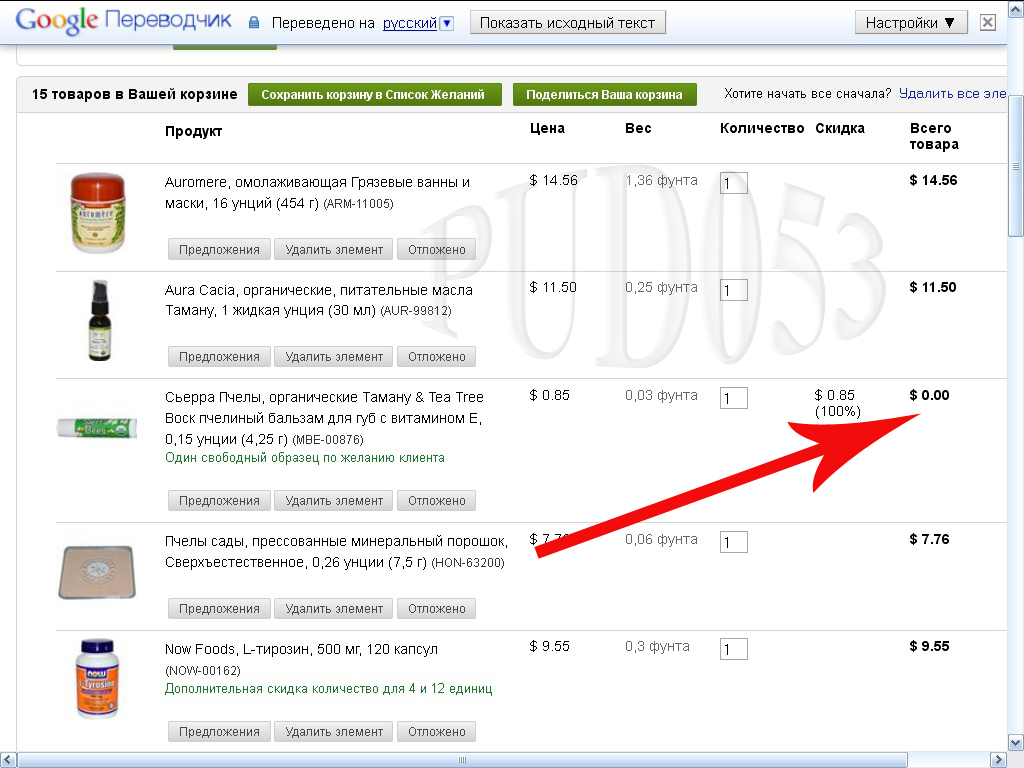1024x768 pixels.
Task: Open Now Foods L-Tyrosine bottle thumbnail
Action: point(97,679)
